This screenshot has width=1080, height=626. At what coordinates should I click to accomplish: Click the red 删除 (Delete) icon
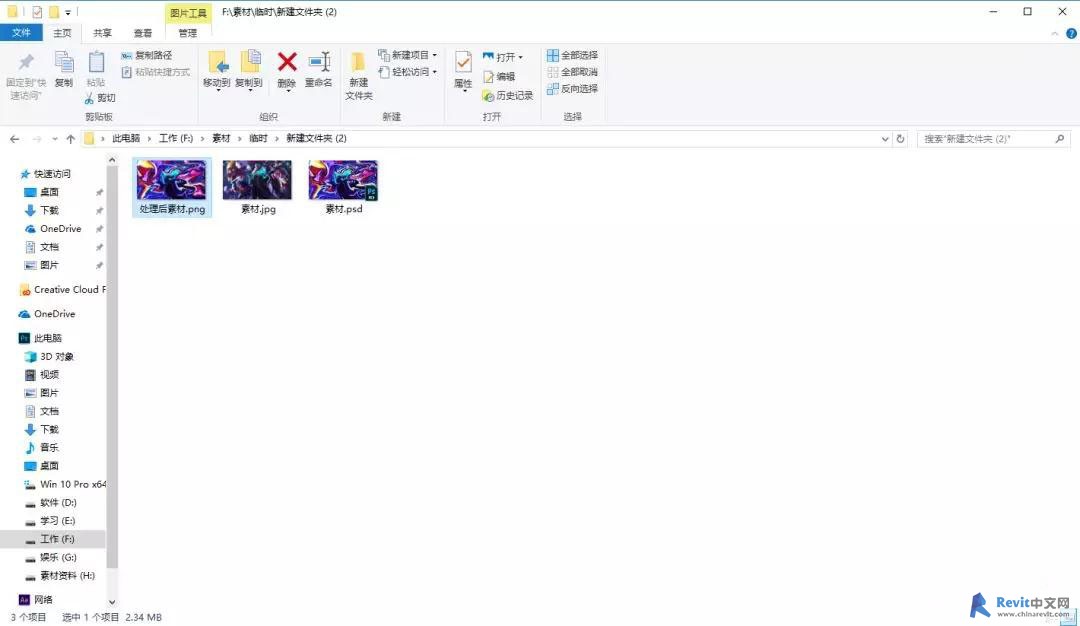tap(287, 62)
